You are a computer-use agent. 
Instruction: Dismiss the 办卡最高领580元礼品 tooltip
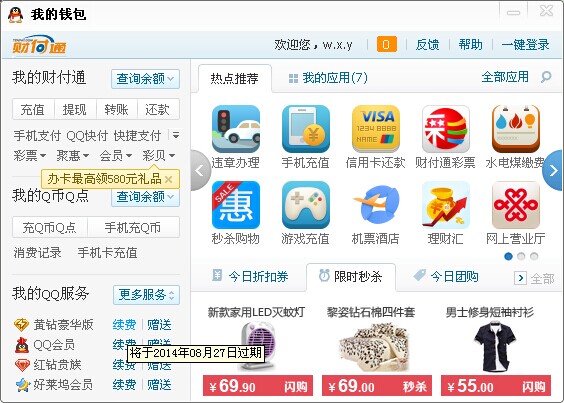click(168, 179)
